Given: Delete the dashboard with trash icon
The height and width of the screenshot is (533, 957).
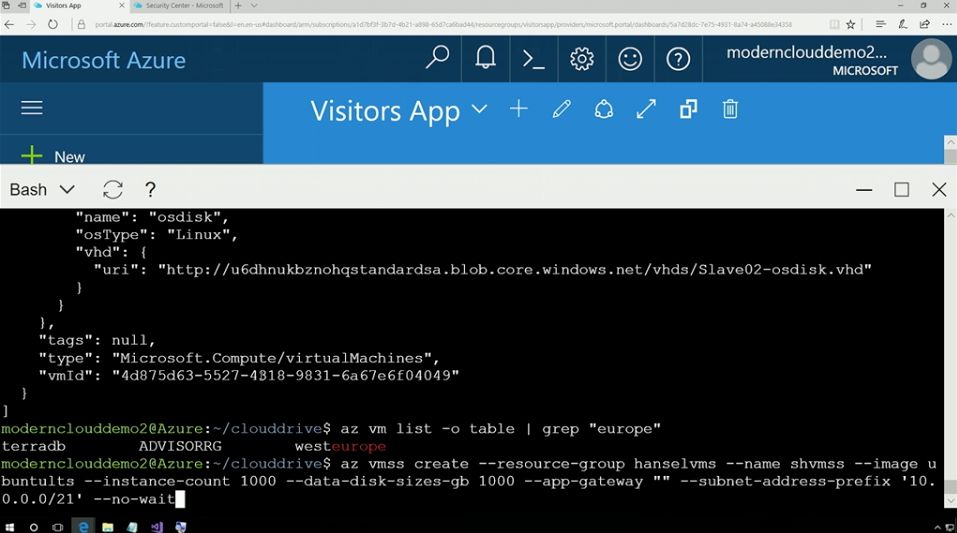Looking at the screenshot, I should [730, 109].
